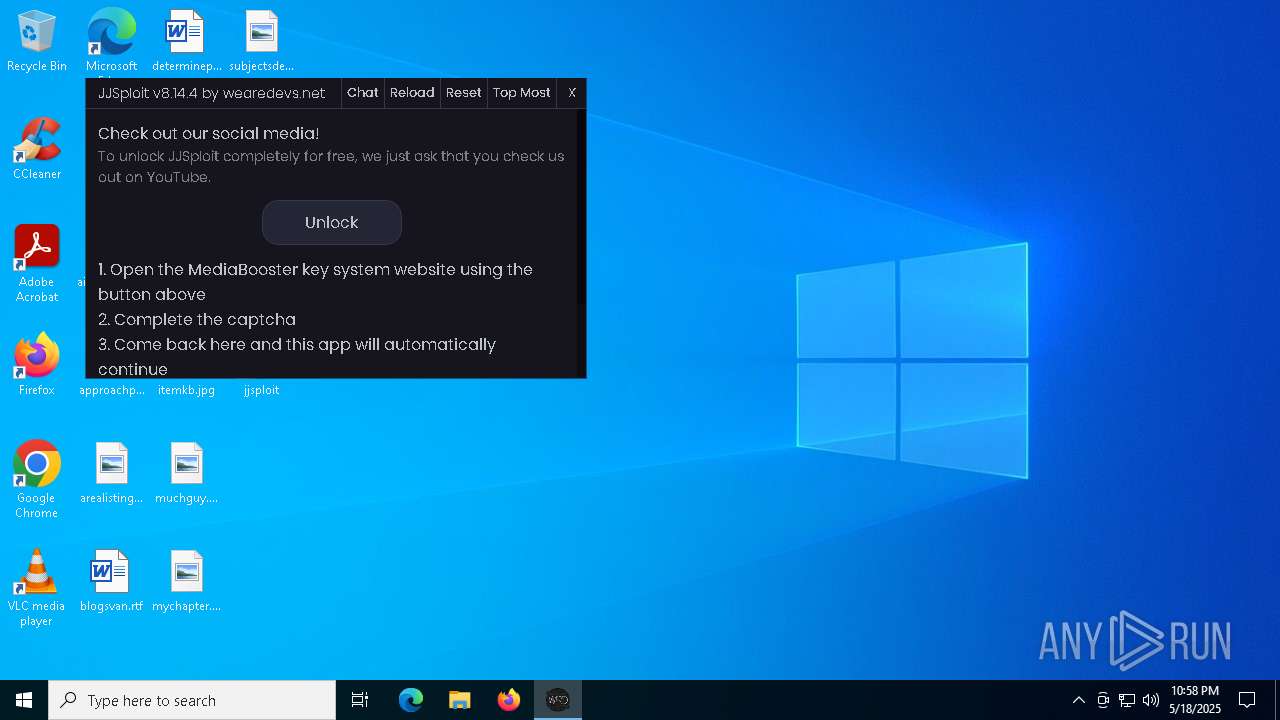
Task: Click the 'Check out our social media!' heading
Action: point(209,133)
